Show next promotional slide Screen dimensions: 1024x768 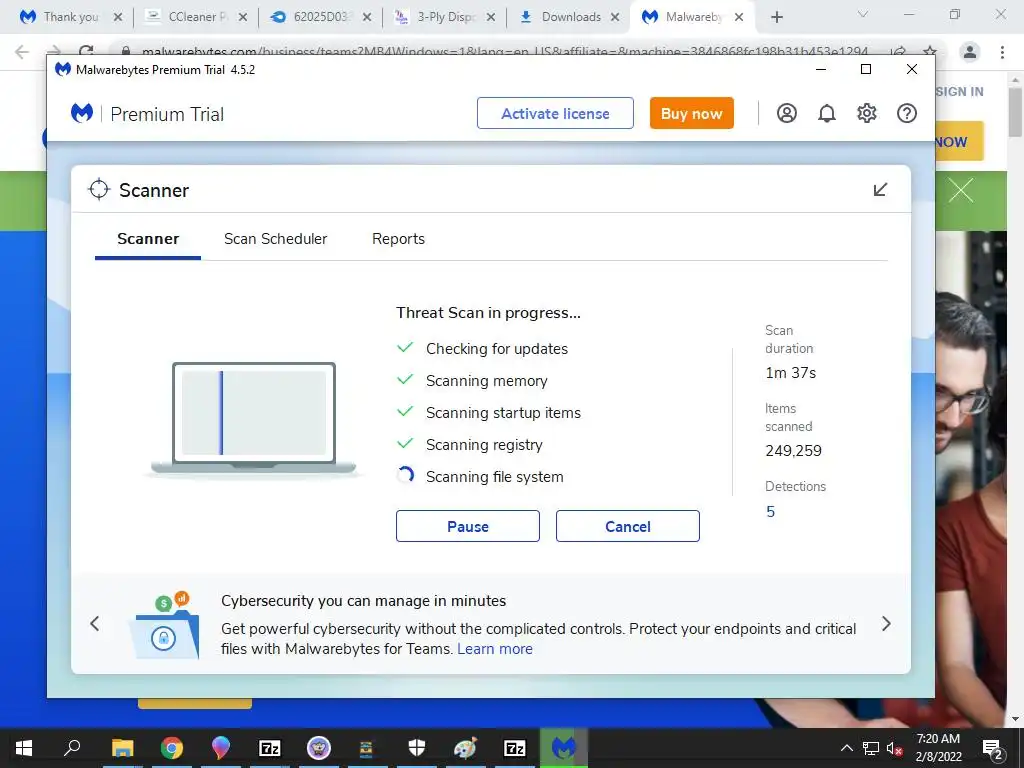coord(886,624)
